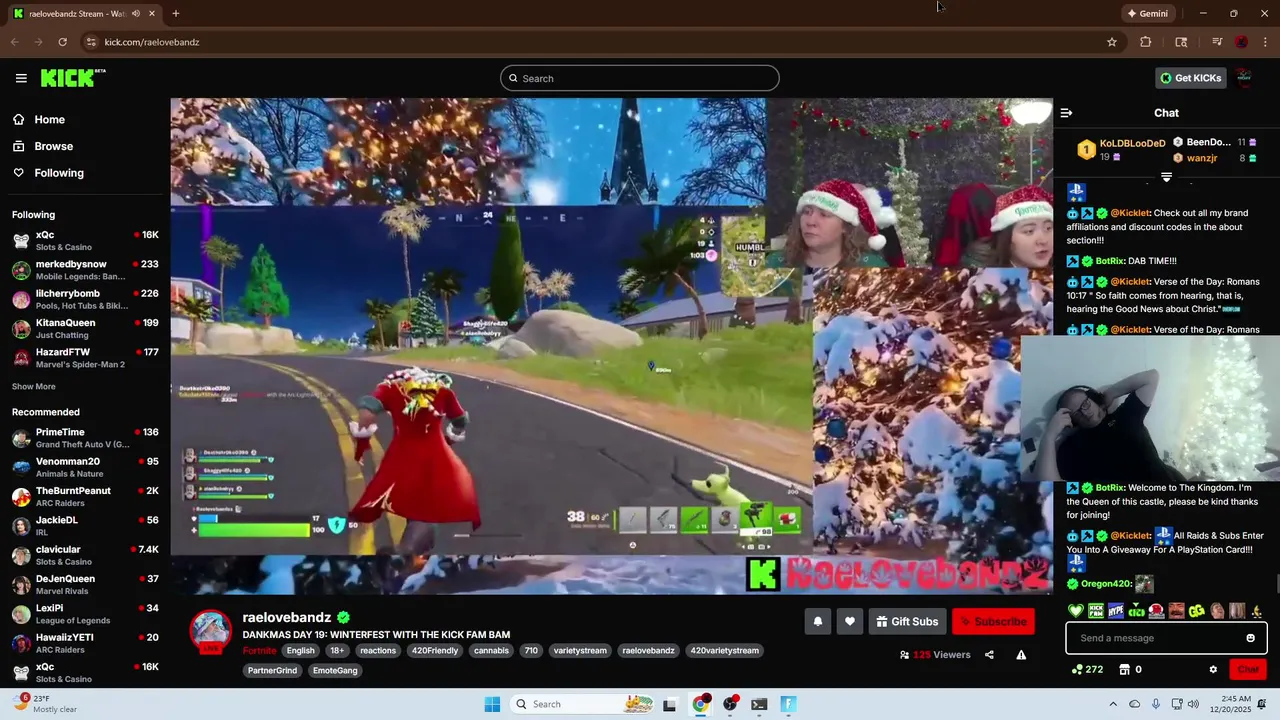Click the channel points balance 272
1280x720 pixels.
[1087, 669]
